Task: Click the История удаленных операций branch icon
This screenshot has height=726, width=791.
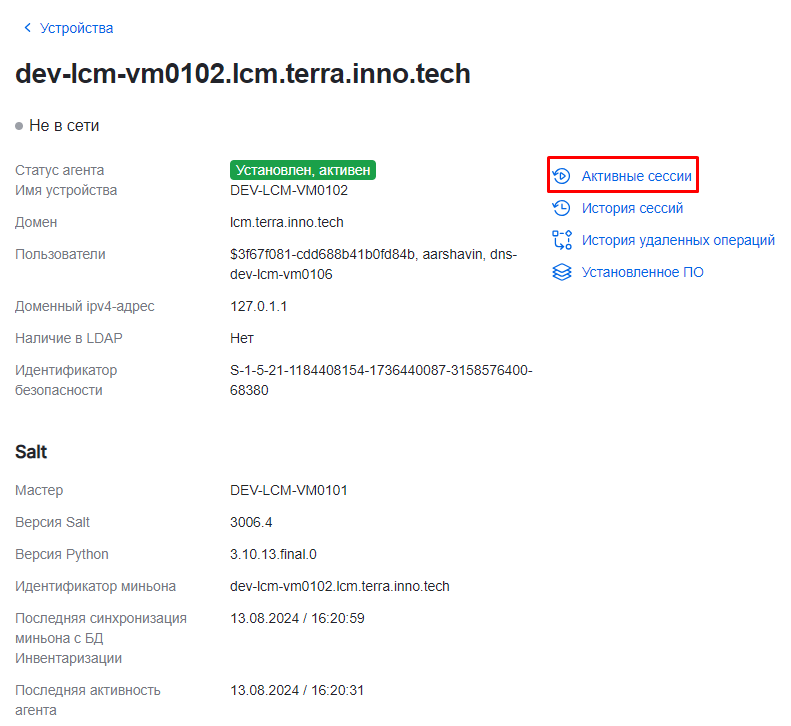Action: pyautogui.click(x=562, y=240)
